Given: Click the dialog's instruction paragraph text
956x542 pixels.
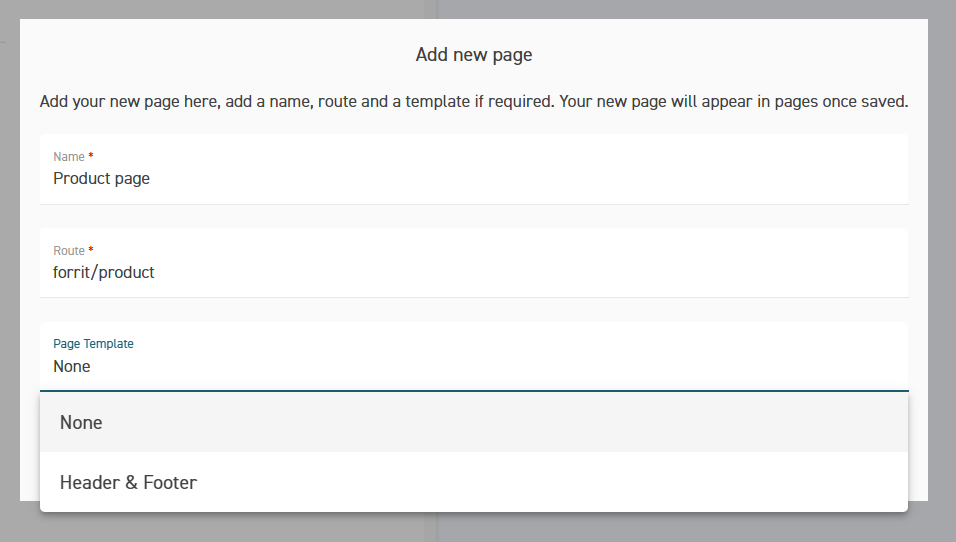Looking at the screenshot, I should click(474, 101).
